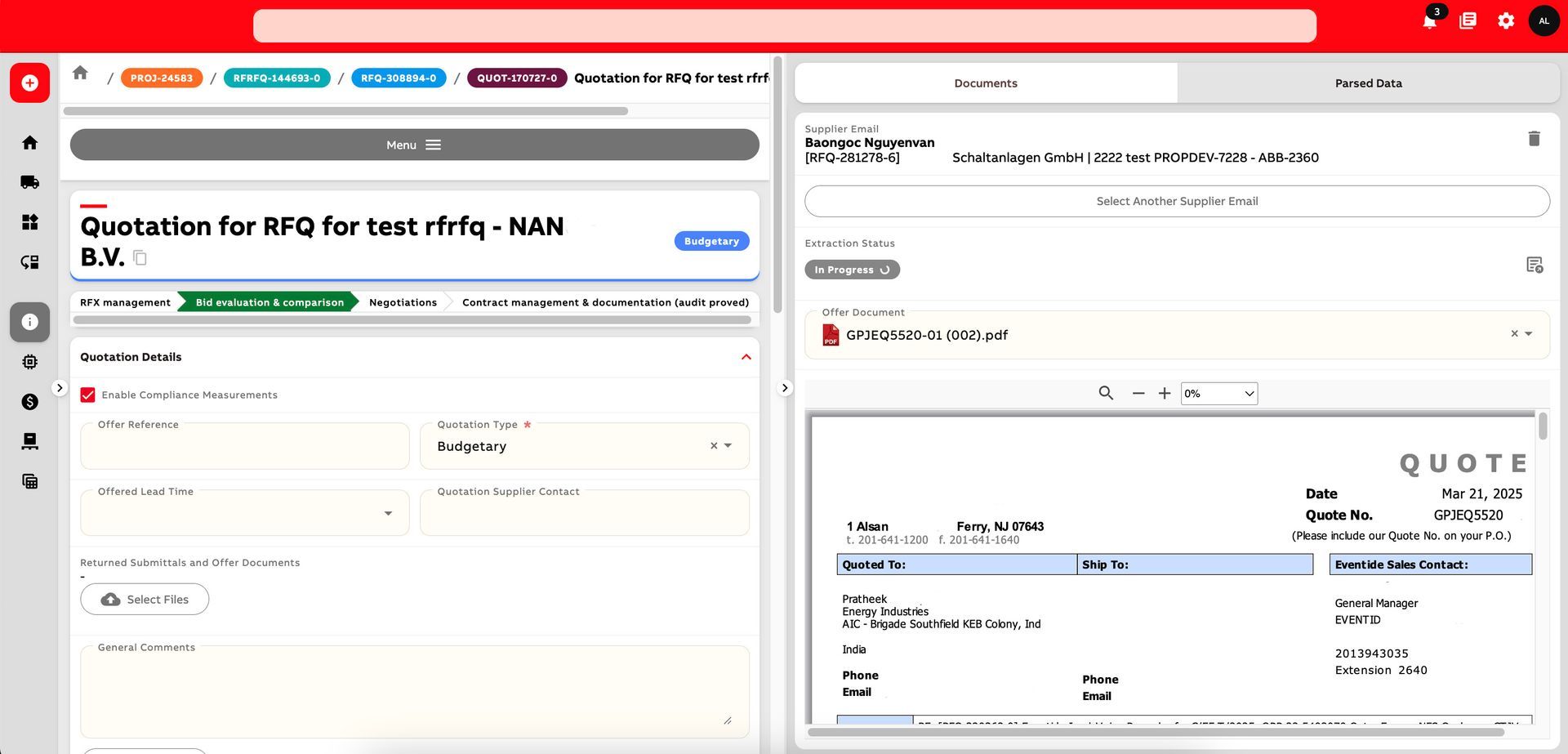Viewport: 1568px width, 754px height.
Task: Click the PDF zoom in plus icon
Action: [1165, 394]
